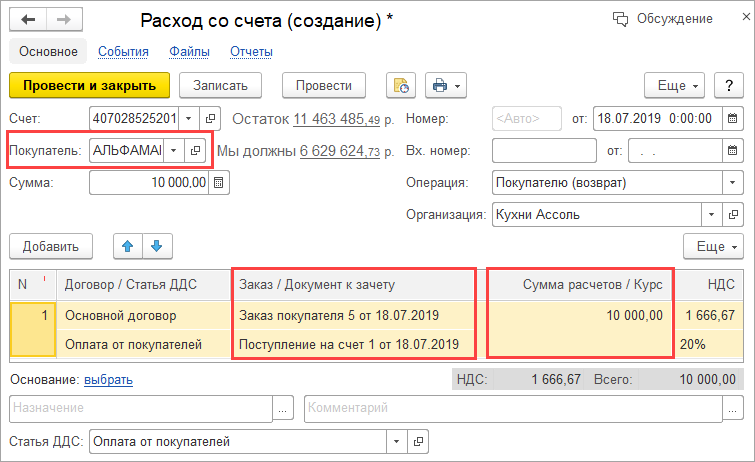
Task: Open the Обсуждение discussion panel
Action: (662, 19)
